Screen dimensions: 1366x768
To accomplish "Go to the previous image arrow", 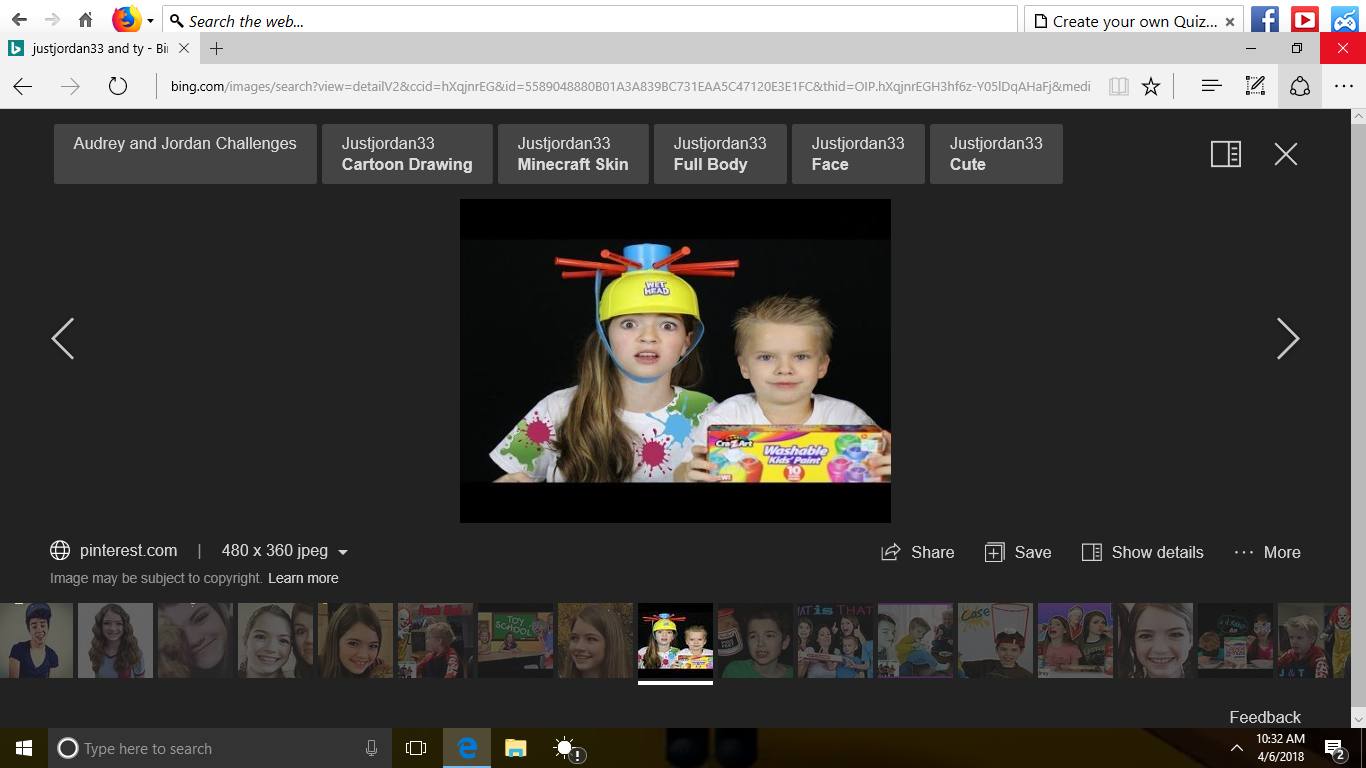I will [62, 339].
